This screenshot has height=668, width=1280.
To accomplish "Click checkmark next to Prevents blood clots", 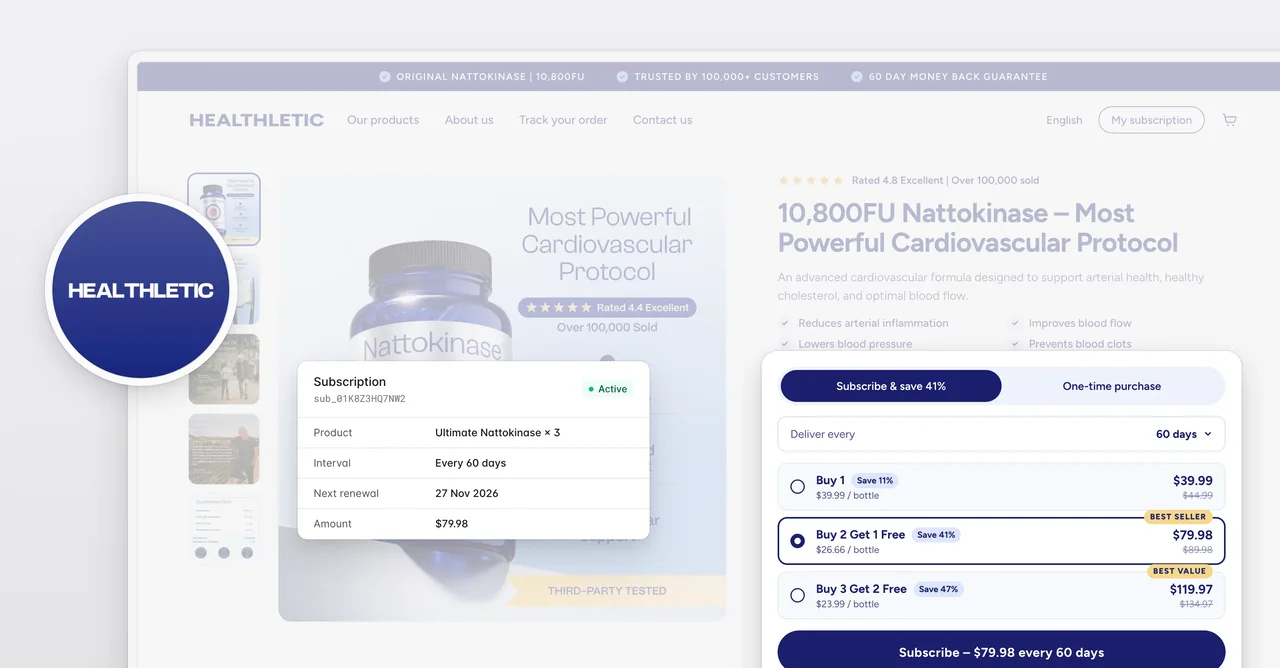I will click(1015, 344).
